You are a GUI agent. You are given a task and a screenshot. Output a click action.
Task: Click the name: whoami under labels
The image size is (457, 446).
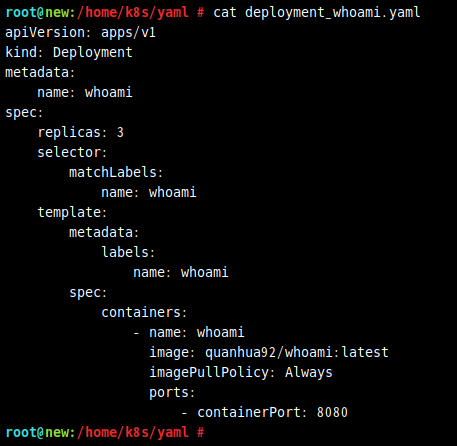point(181,272)
